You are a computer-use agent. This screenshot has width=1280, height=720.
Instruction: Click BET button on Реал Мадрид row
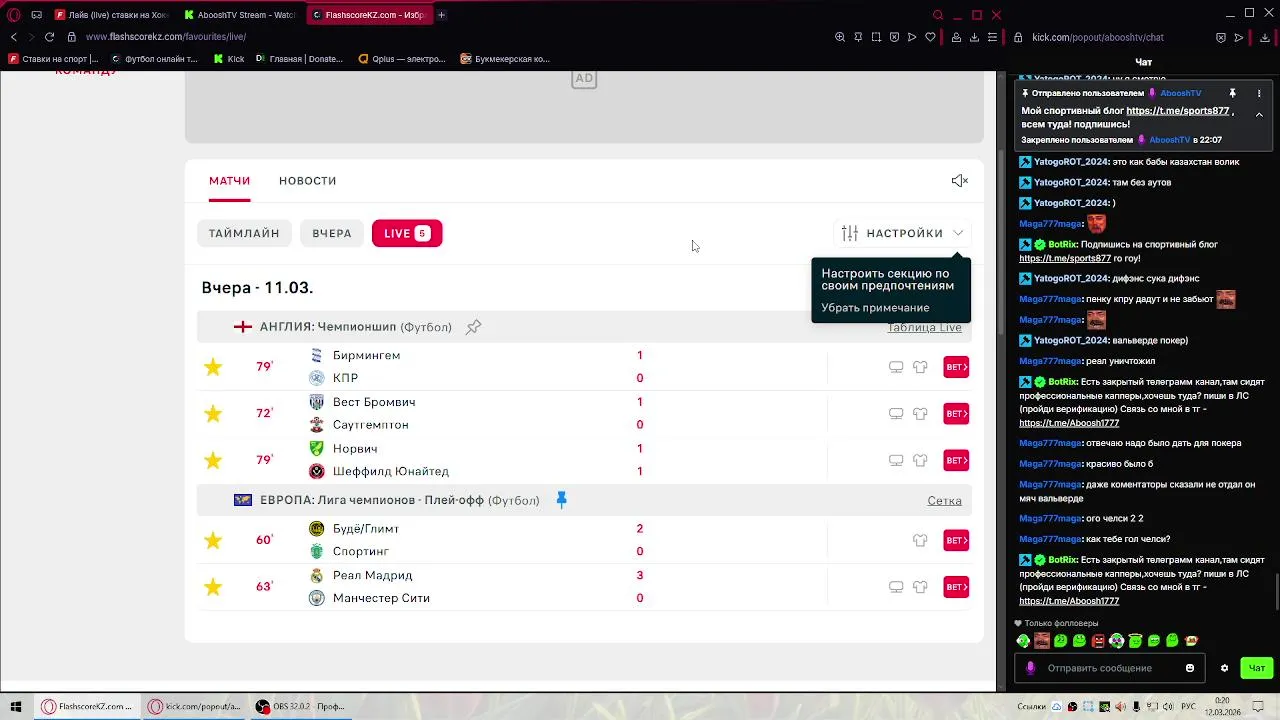[956, 587]
